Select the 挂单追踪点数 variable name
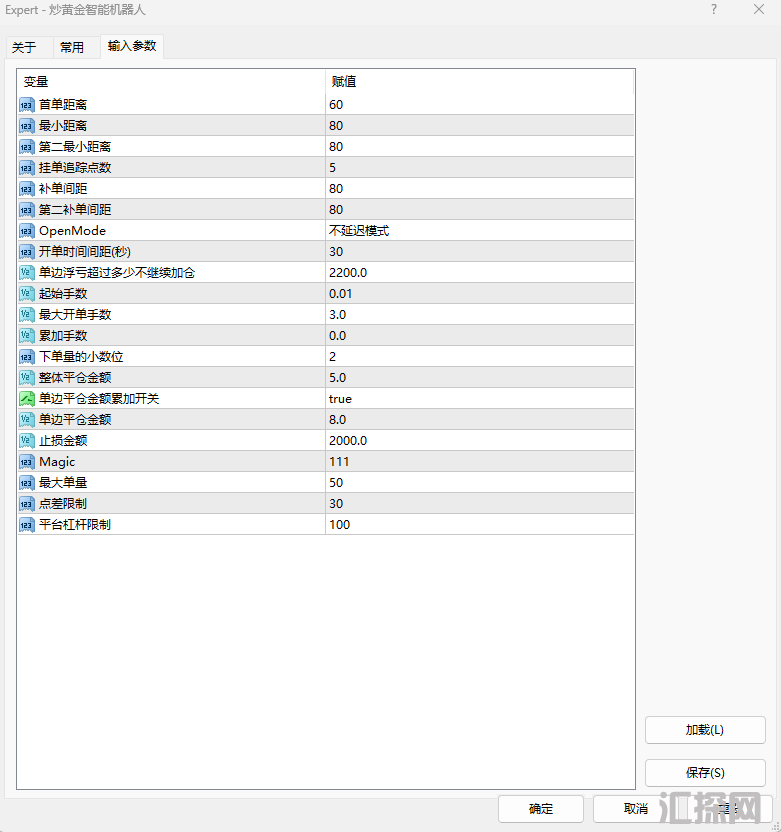Image resolution: width=781 pixels, height=832 pixels. (75, 168)
